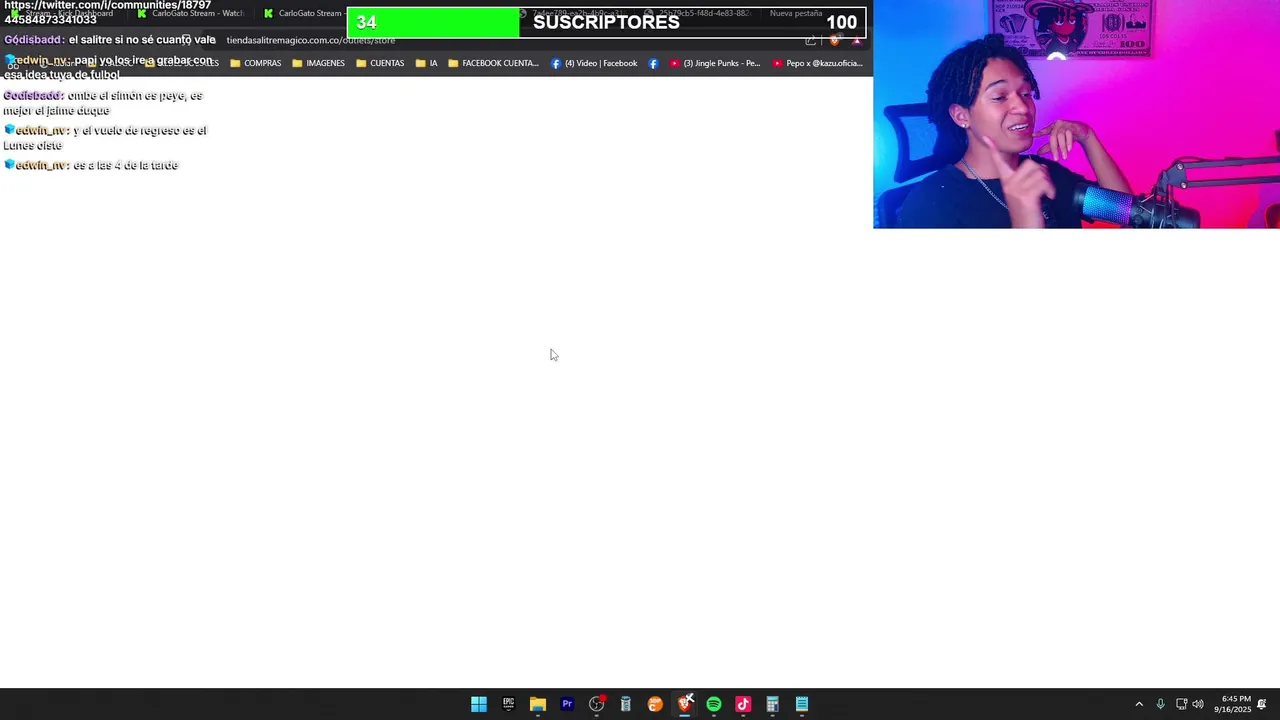Open the COMPRAS bookmarks folder
The height and width of the screenshot is (720, 1280).
[x=256, y=63]
